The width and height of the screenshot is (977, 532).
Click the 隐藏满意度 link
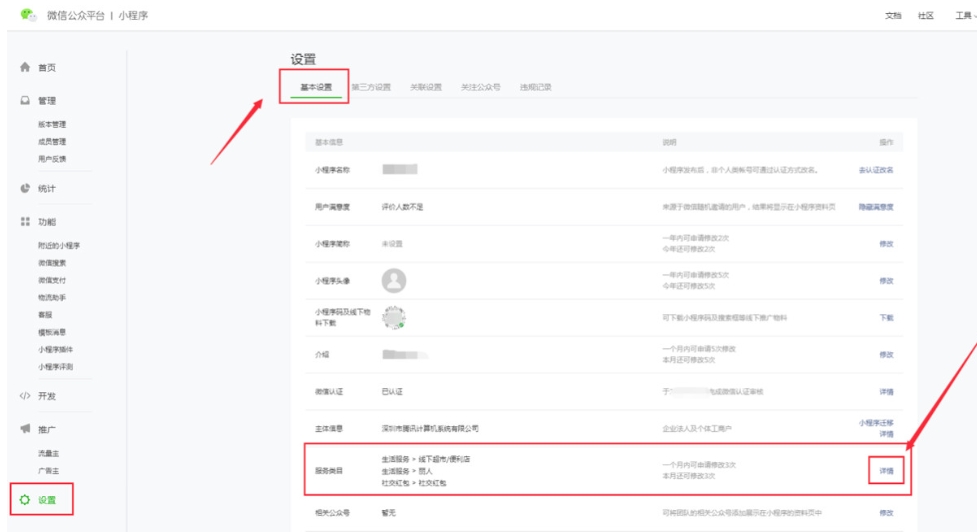(875, 207)
